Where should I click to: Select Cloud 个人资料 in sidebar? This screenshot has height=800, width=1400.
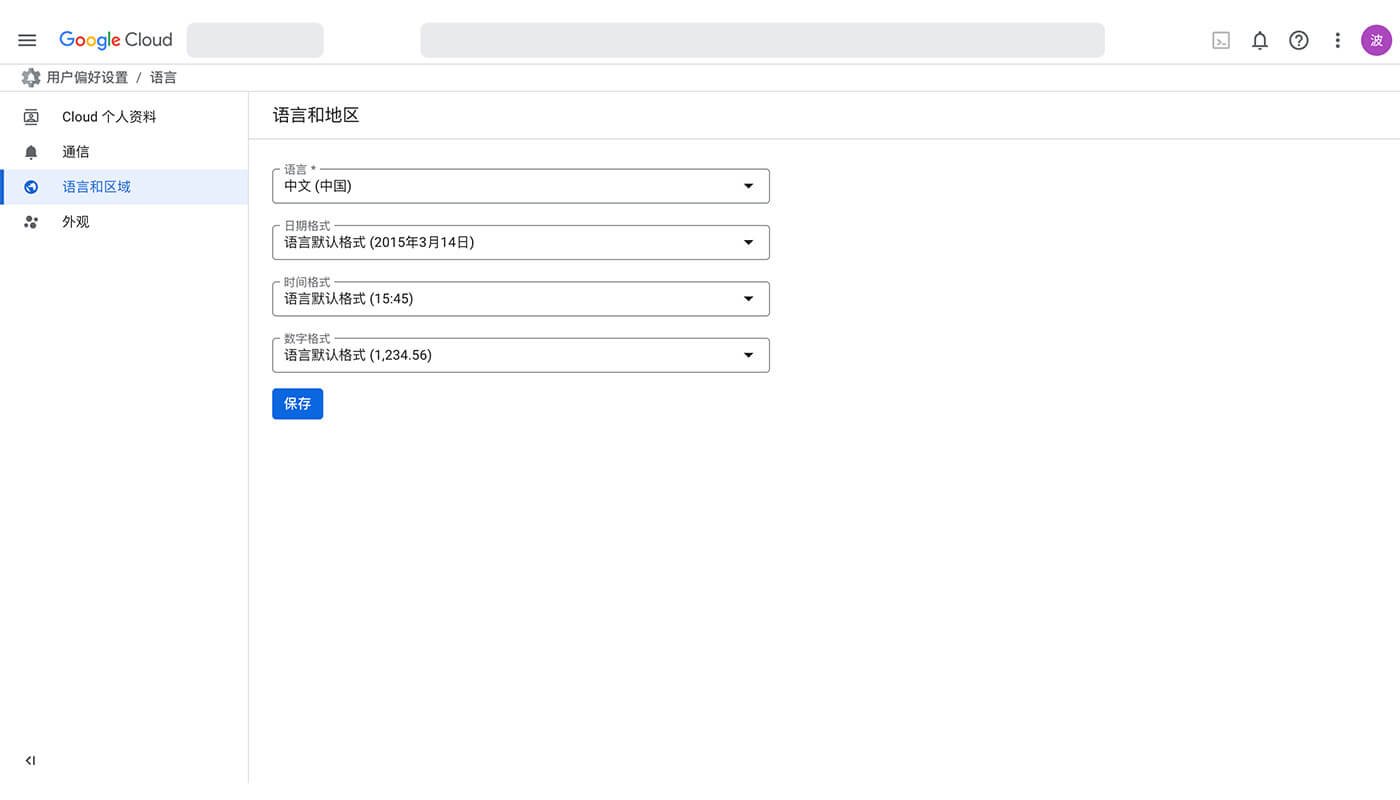coord(109,117)
